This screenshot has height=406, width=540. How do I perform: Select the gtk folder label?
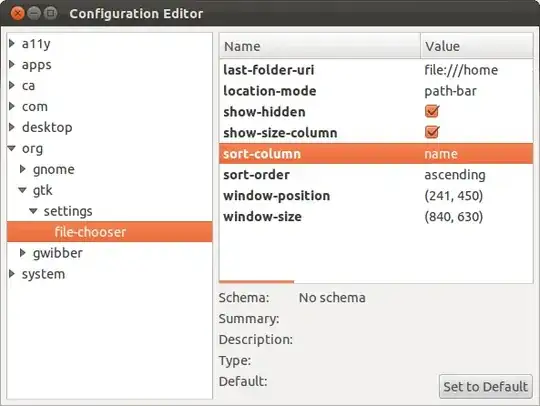point(43,190)
